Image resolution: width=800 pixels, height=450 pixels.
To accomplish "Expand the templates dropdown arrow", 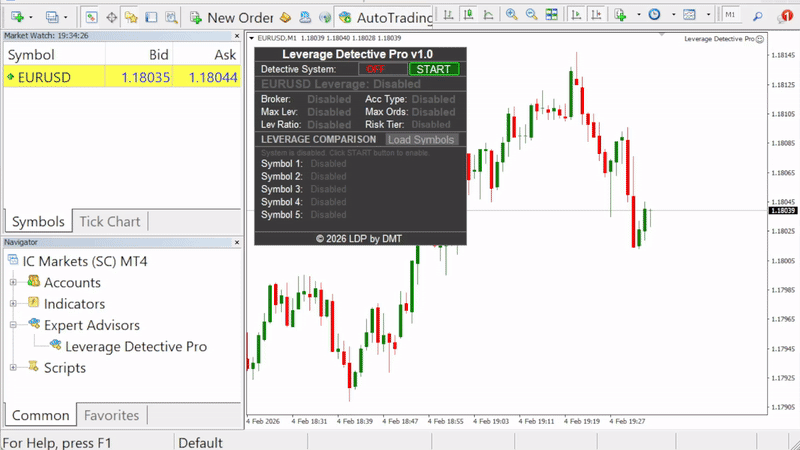I will pyautogui.click(x=708, y=15).
